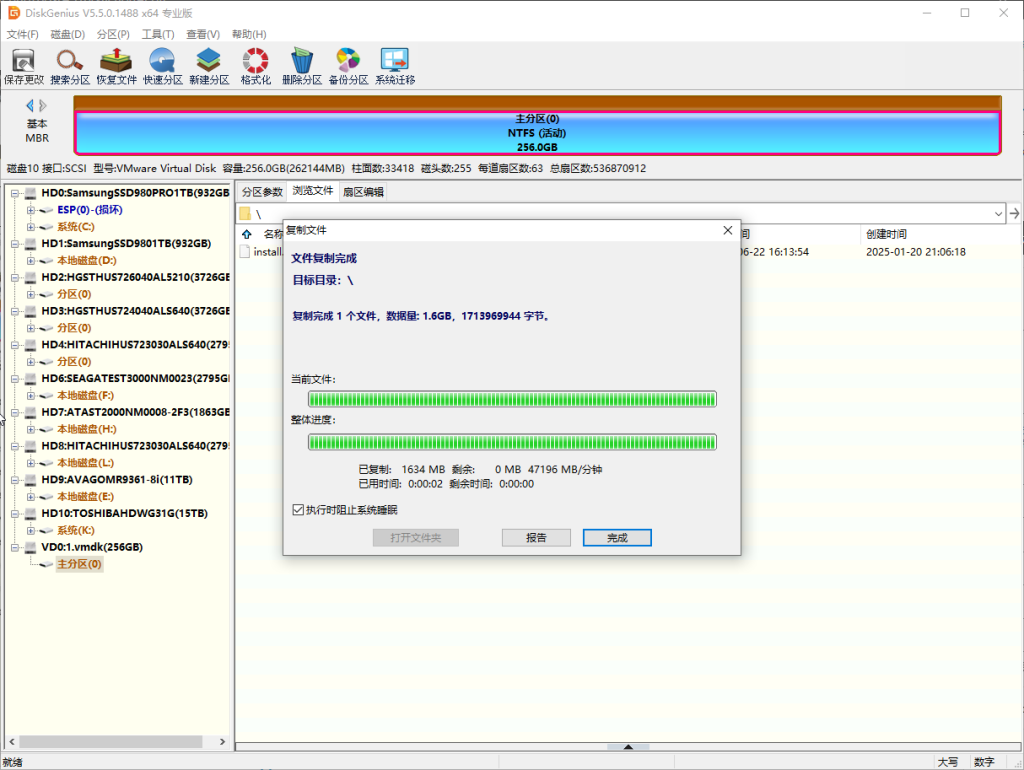Click the 主分区(0) NTFS partition bar

(537, 133)
